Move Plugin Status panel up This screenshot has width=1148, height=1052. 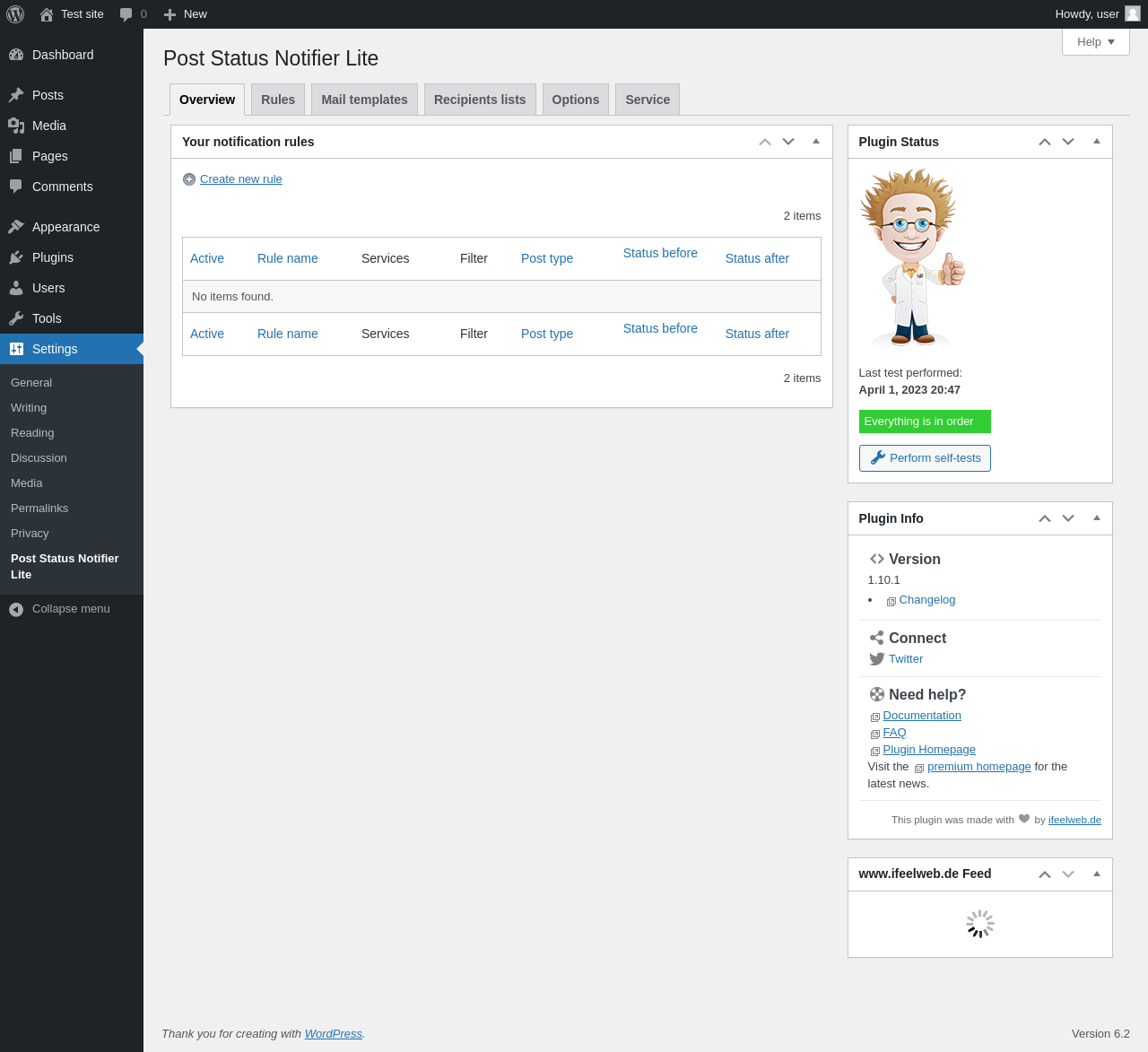click(1045, 142)
